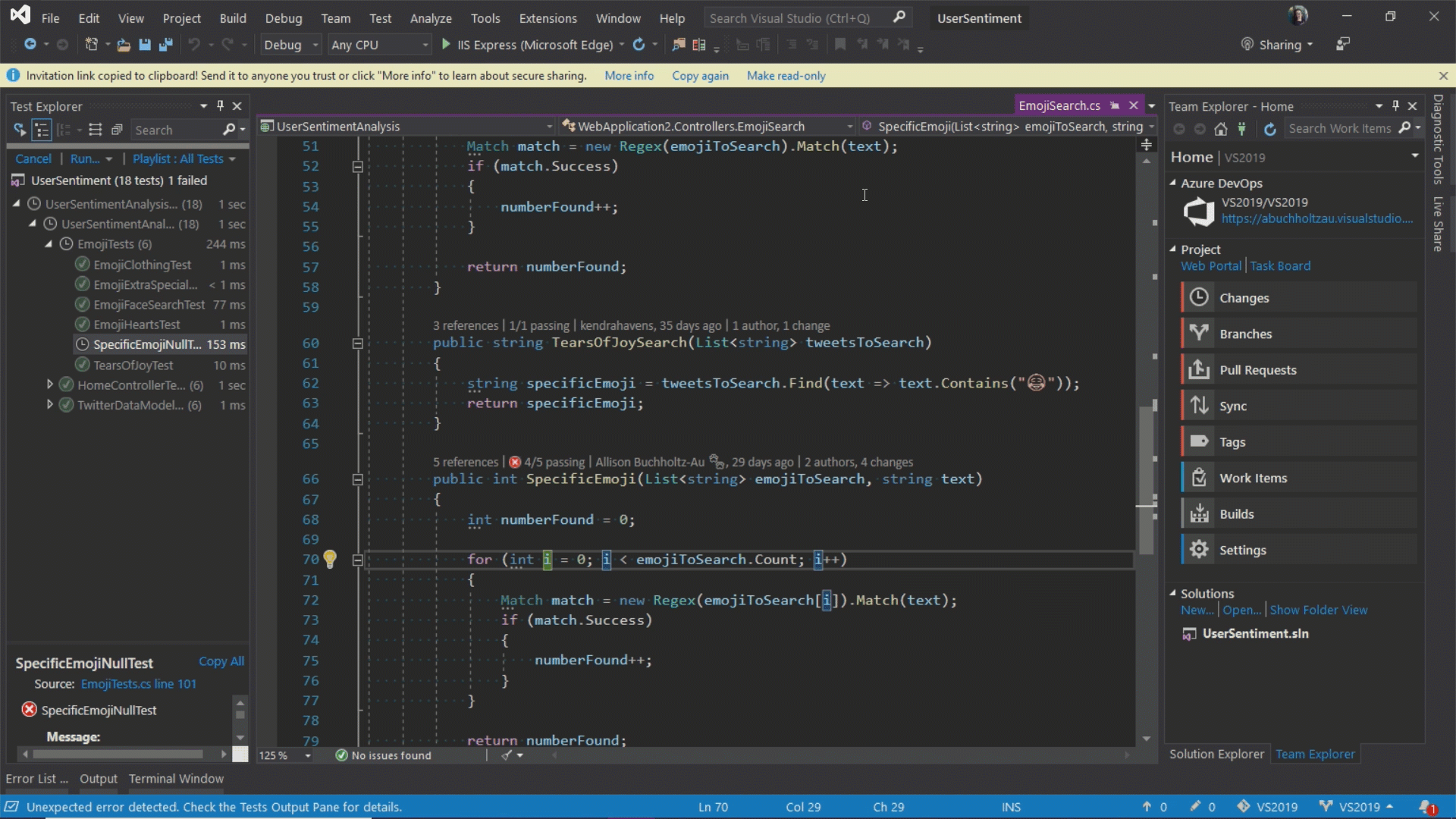Screen dimensions: 1456x819
Task: Click the Task Board link in Team Explorer
Action: point(1279,266)
